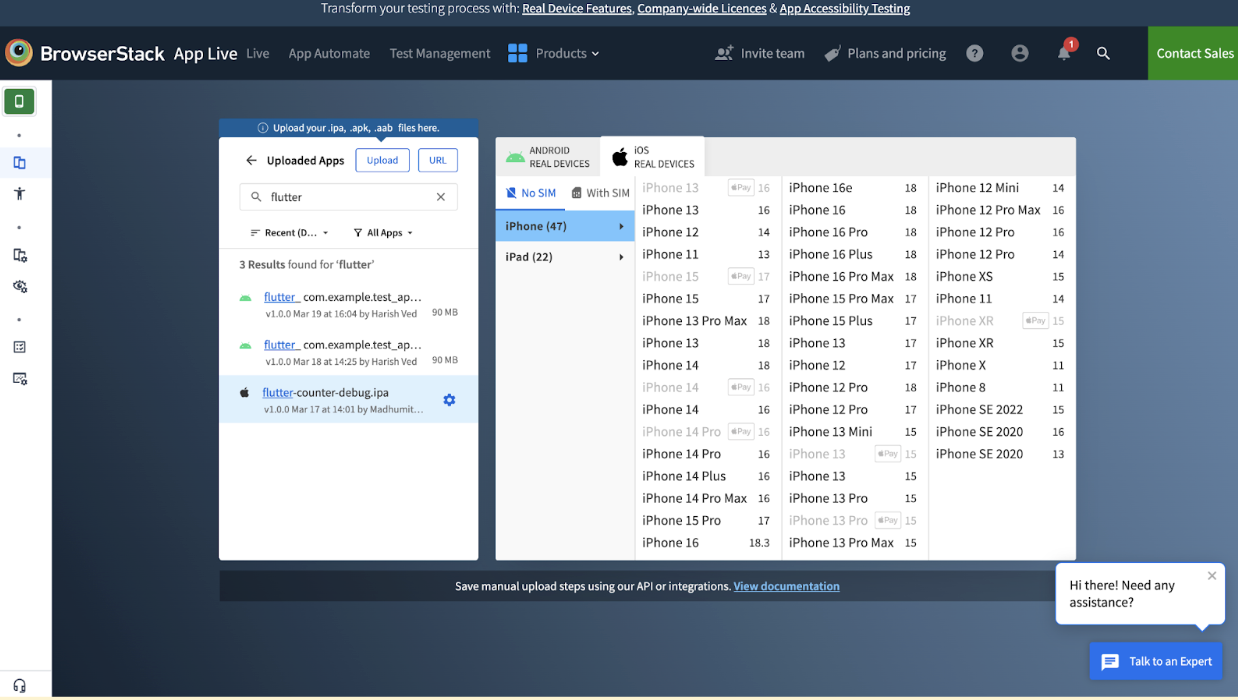Expand the iPad (22) device category
The image size is (1238, 700).
[565, 257]
